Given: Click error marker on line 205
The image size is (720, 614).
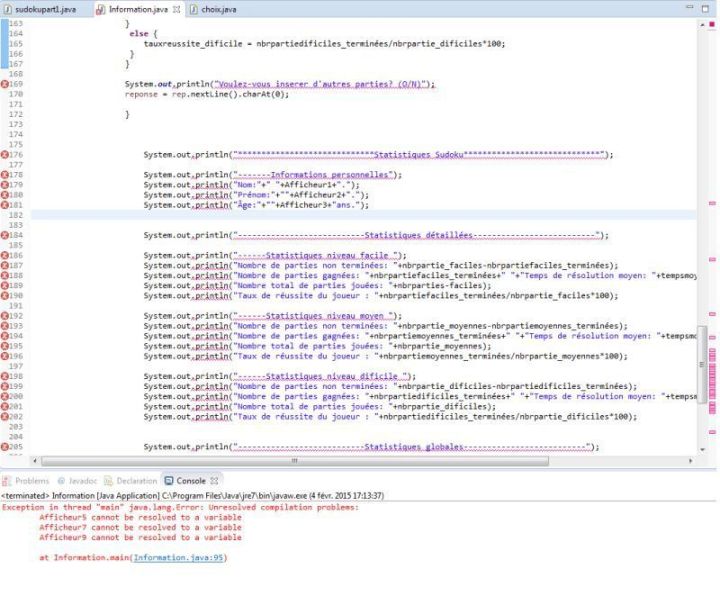Looking at the screenshot, I should (5, 446).
